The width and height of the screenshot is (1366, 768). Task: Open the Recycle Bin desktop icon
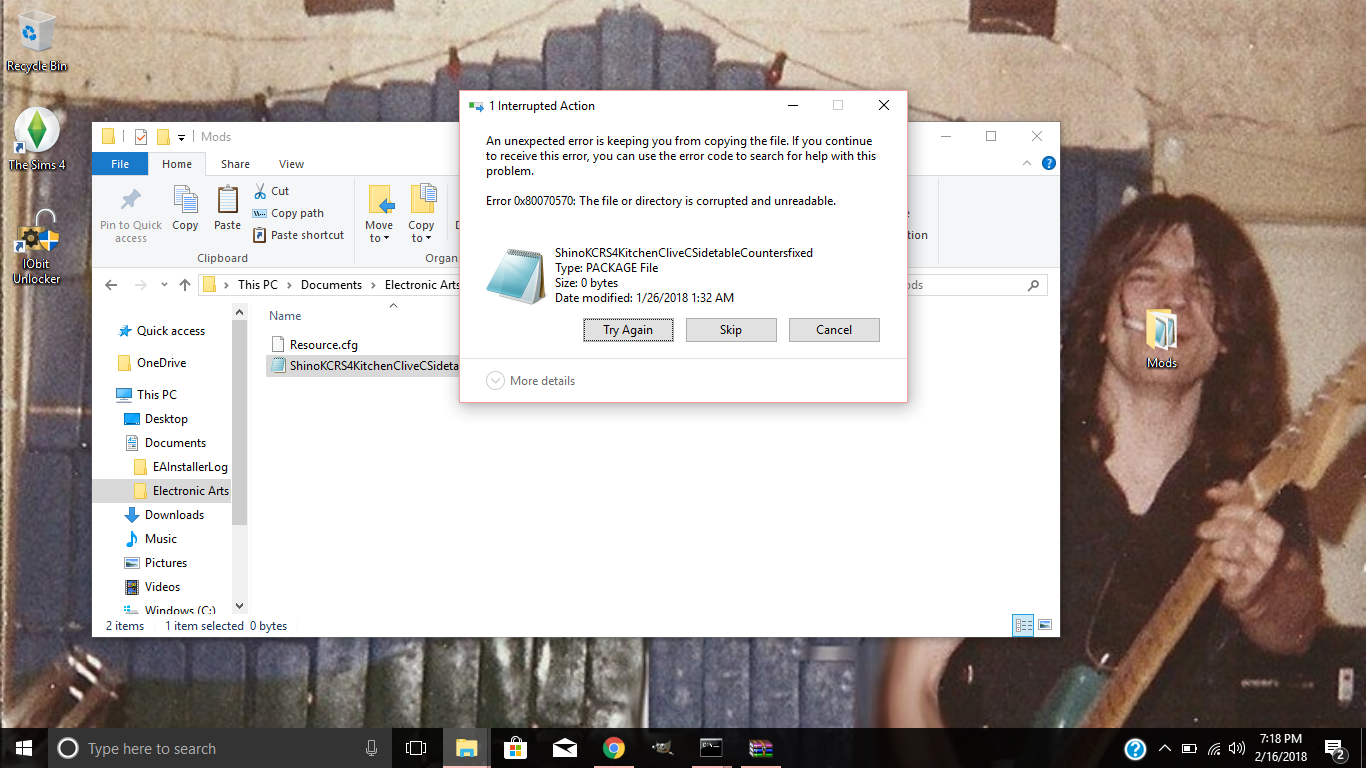[x=37, y=41]
